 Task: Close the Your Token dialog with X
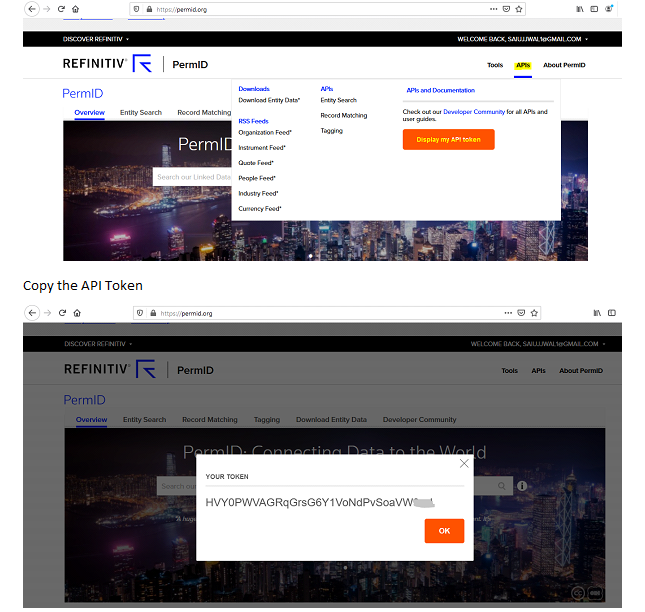click(464, 464)
